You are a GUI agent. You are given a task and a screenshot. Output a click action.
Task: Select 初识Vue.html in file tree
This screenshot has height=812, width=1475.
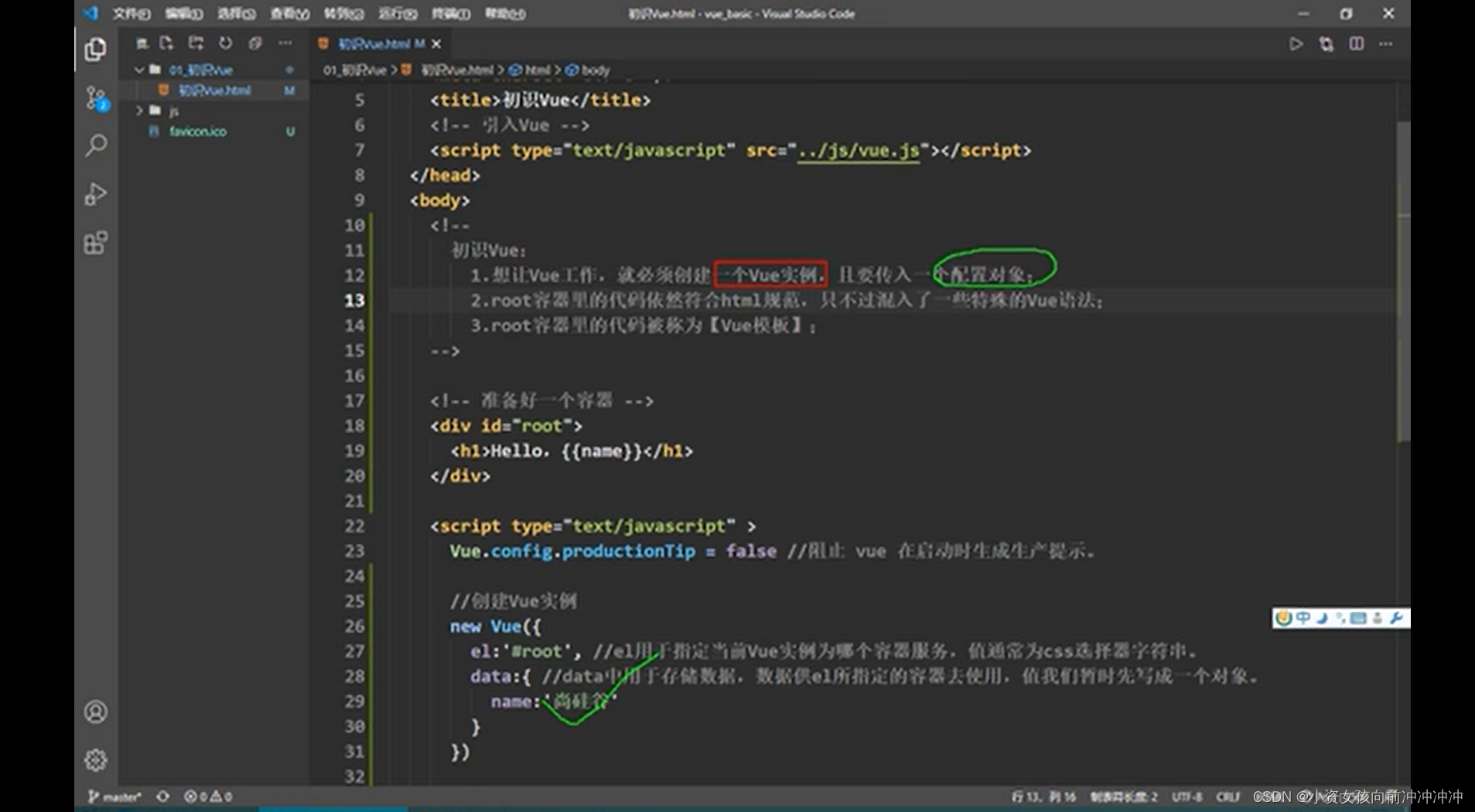[x=216, y=90]
